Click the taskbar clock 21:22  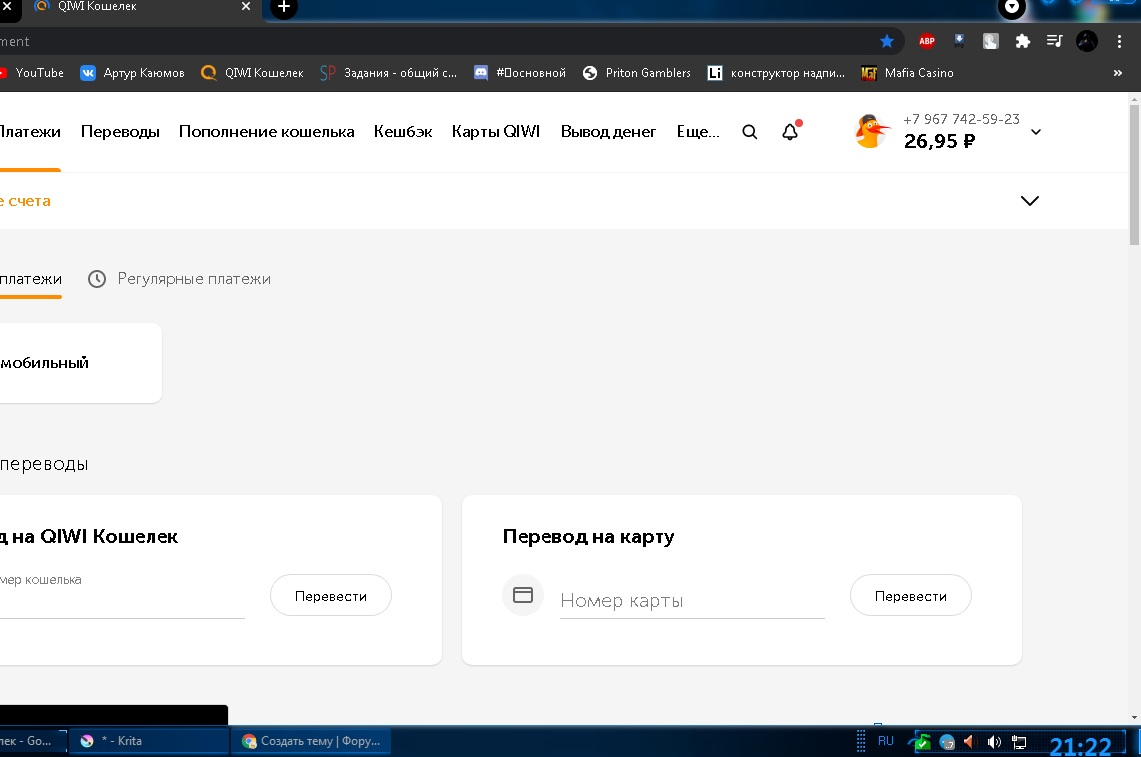point(1080,745)
